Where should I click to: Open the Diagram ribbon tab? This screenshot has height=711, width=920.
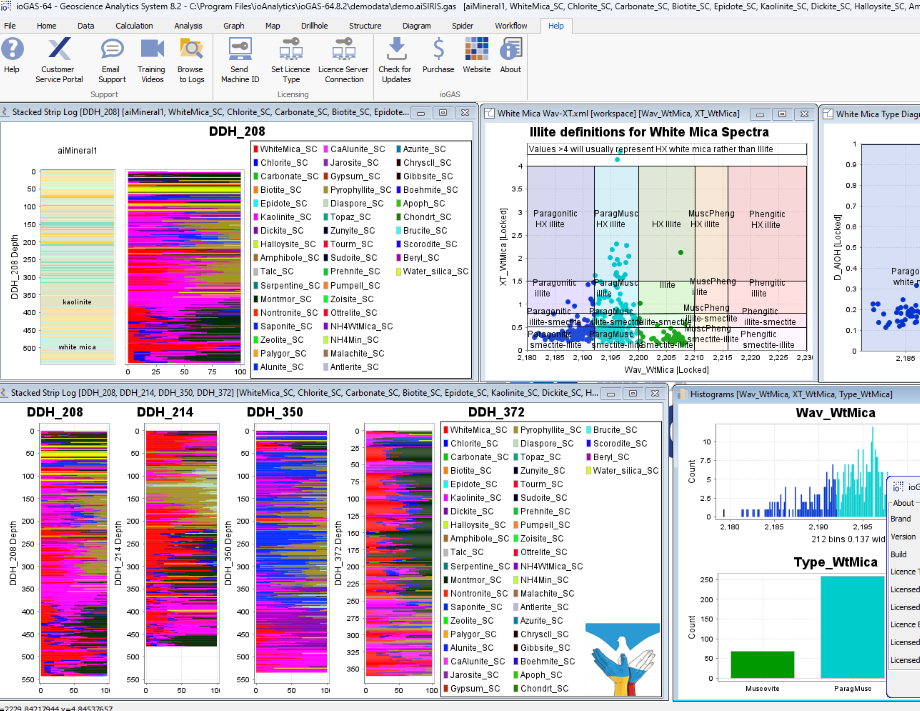coord(417,26)
